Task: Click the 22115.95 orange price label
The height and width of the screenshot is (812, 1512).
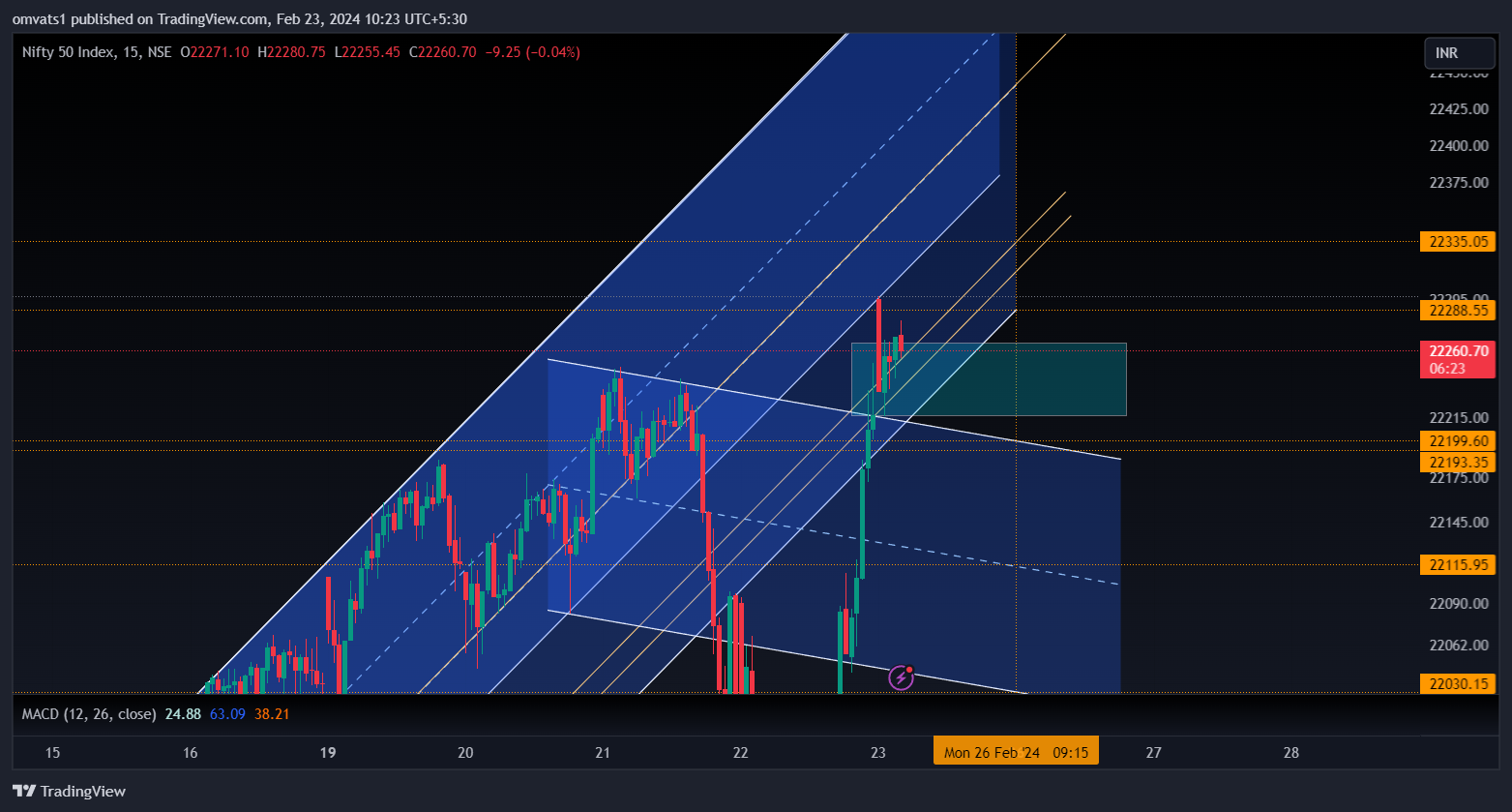Action: pos(1458,564)
